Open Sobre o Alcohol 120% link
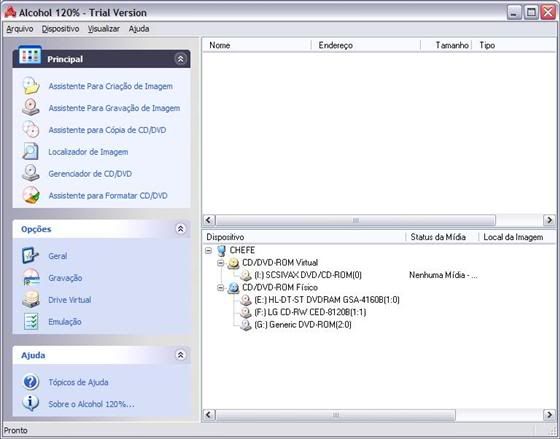Screen dimensions: 560x439 pyautogui.click(x=91, y=404)
